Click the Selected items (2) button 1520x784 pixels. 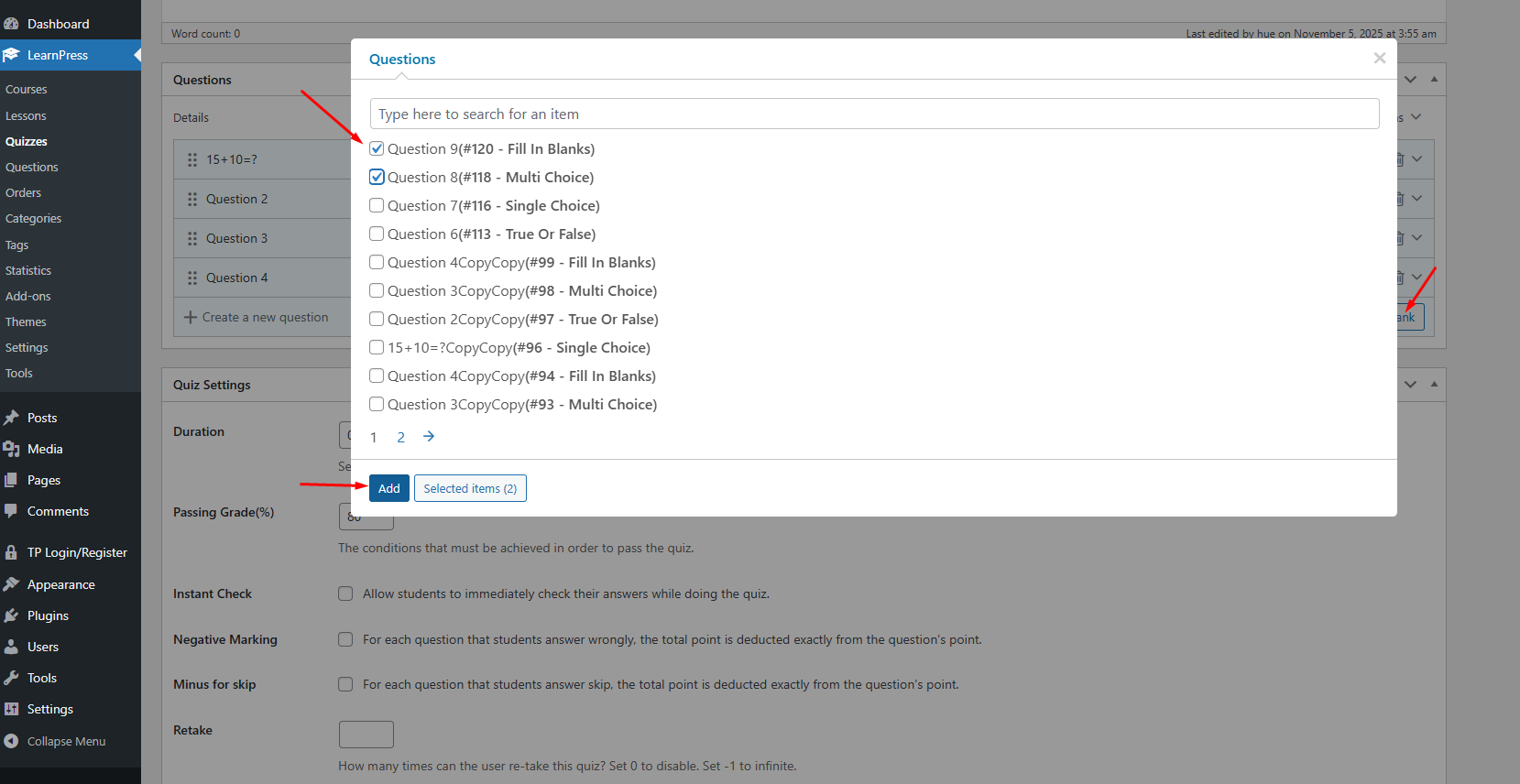[470, 488]
